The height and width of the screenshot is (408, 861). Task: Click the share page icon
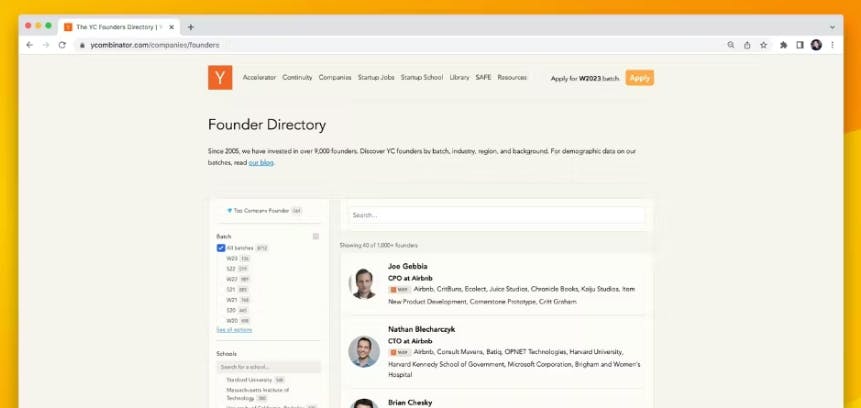click(747, 45)
